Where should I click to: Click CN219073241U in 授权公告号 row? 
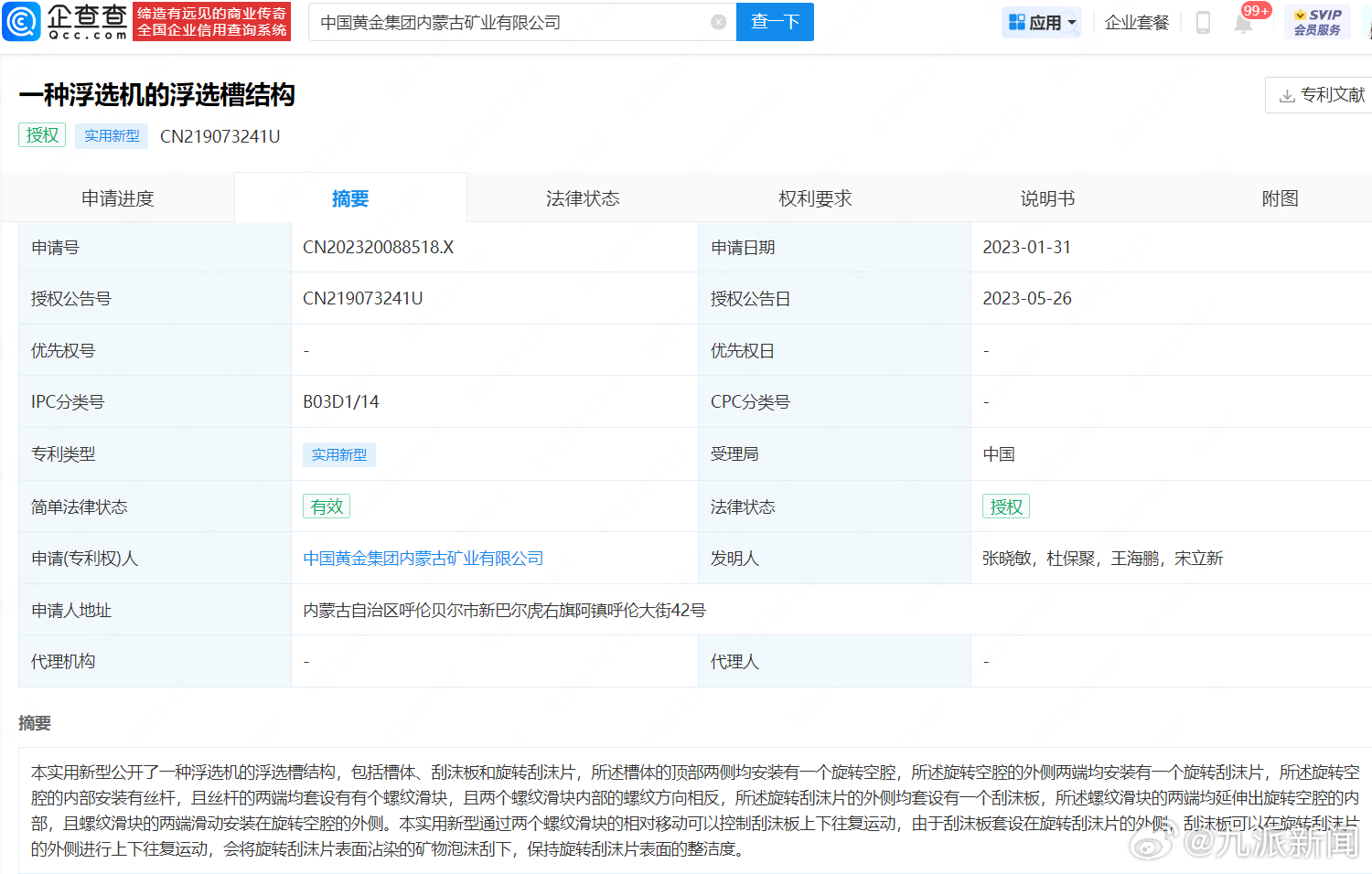coord(363,299)
